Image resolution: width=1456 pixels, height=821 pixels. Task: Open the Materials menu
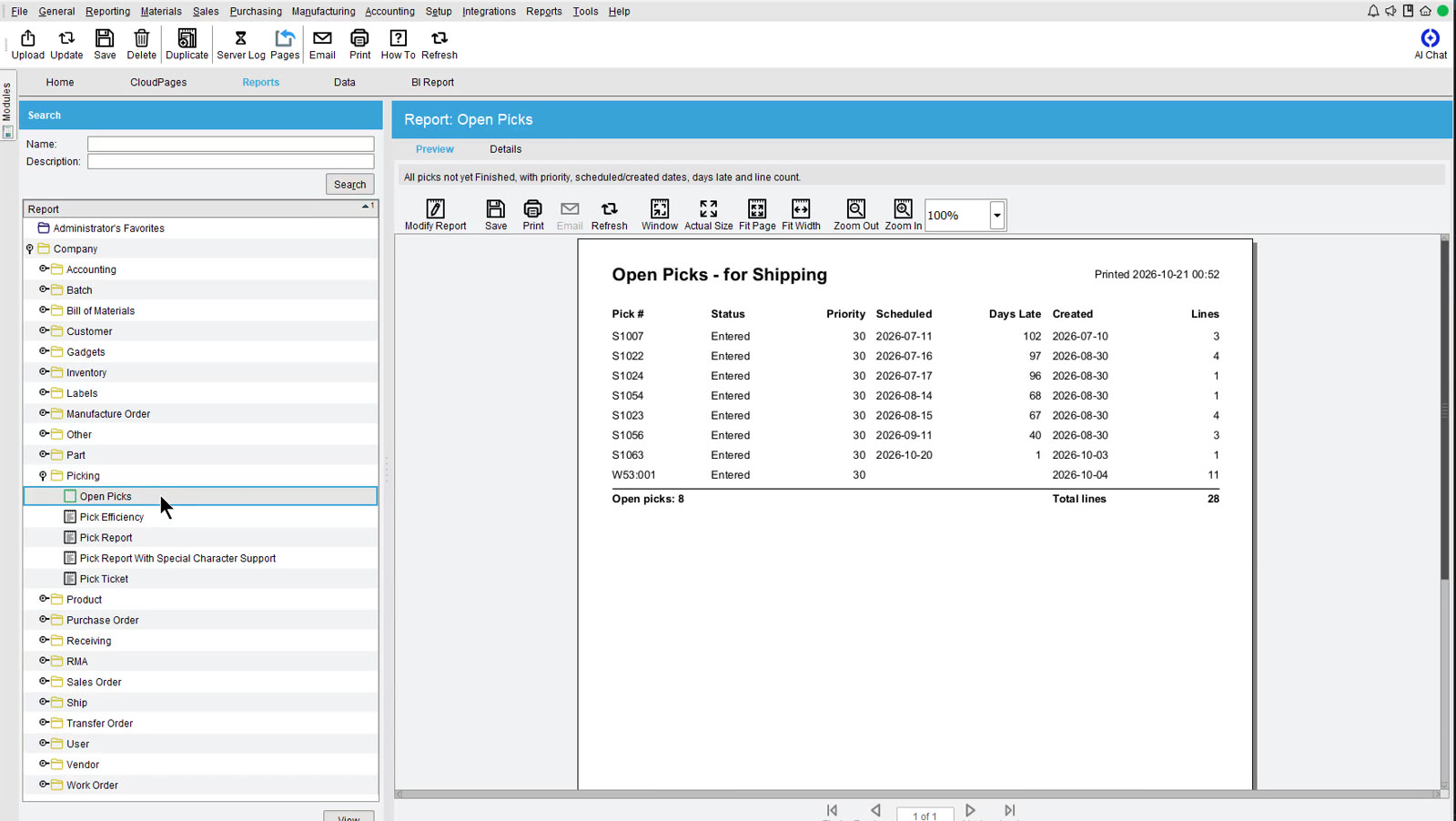[x=161, y=11]
